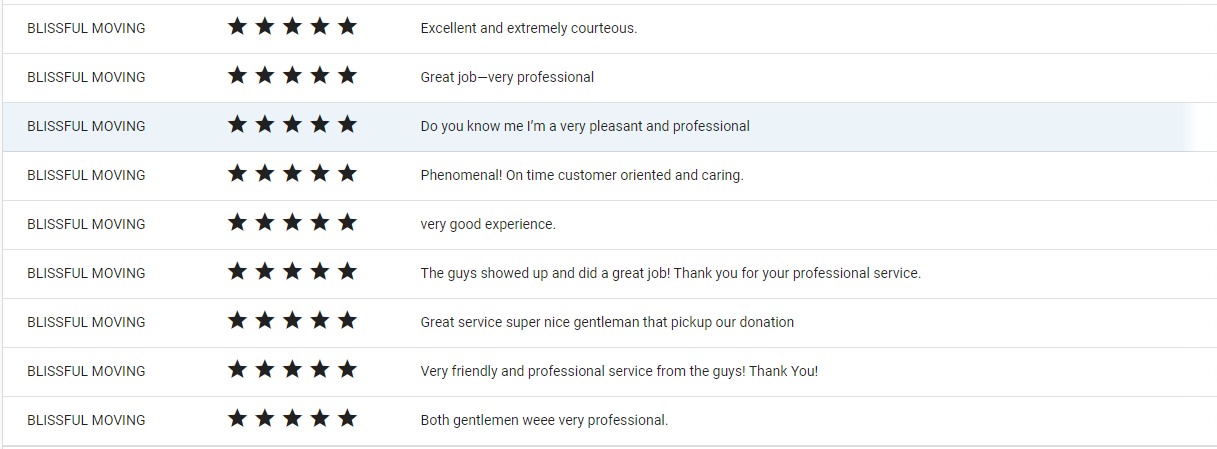Viewport: 1217px width, 449px height.
Task: Click the stars for "very good experience"
Action: (x=292, y=223)
